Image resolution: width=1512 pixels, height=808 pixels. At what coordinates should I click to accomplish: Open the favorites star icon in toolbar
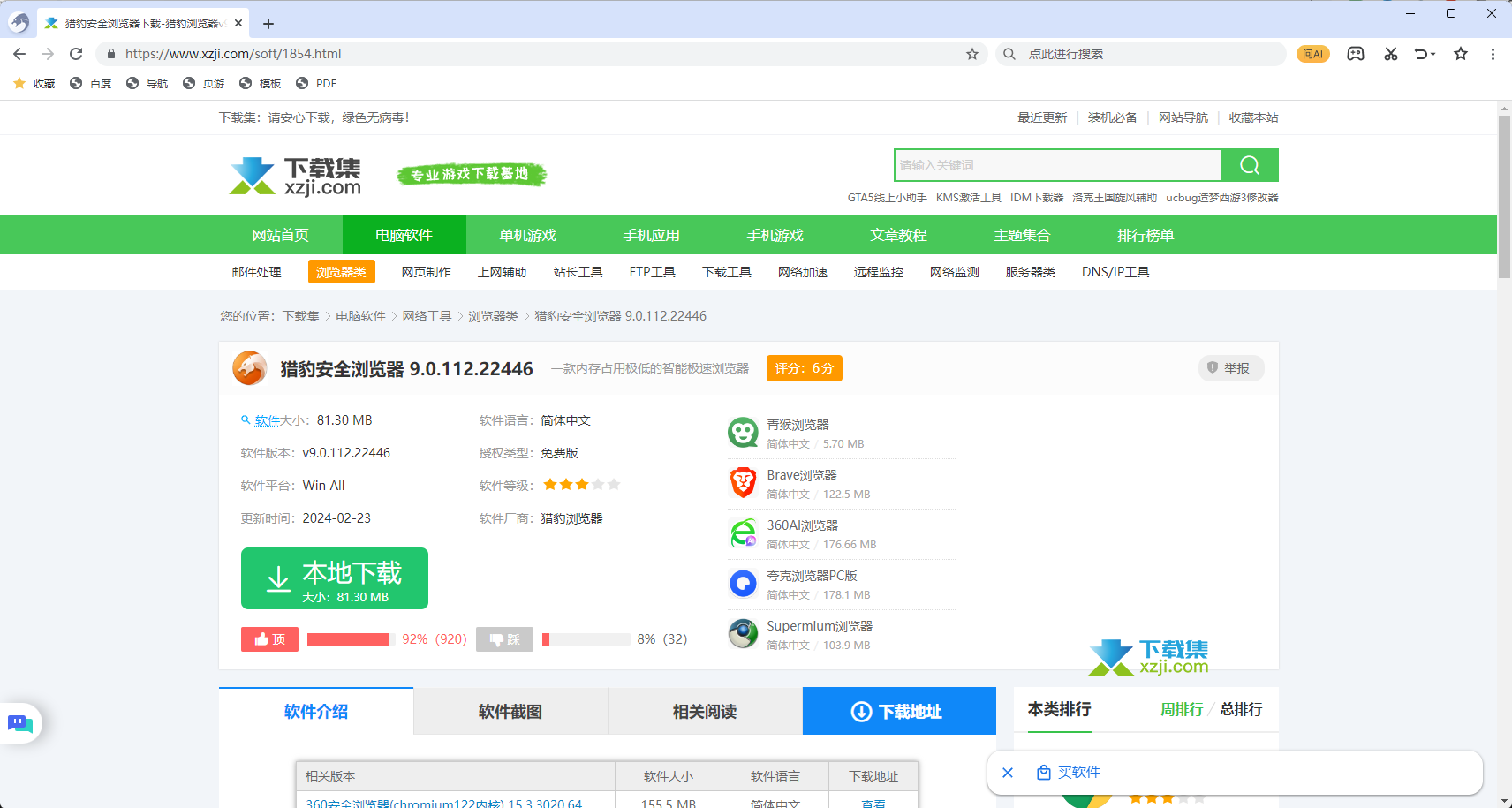[1461, 54]
